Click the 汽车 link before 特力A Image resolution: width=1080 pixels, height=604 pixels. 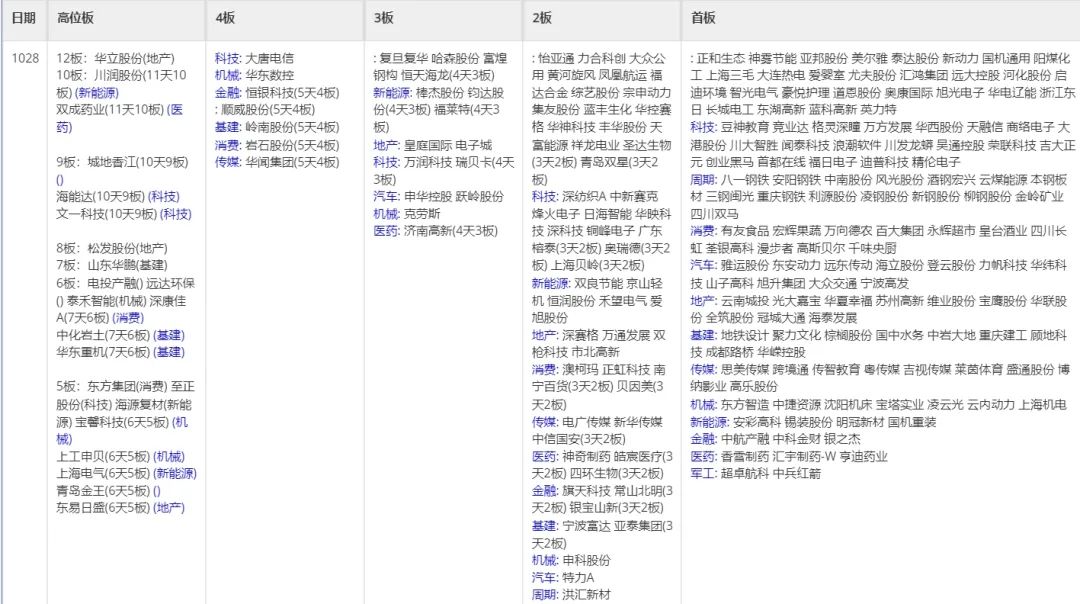544,577
